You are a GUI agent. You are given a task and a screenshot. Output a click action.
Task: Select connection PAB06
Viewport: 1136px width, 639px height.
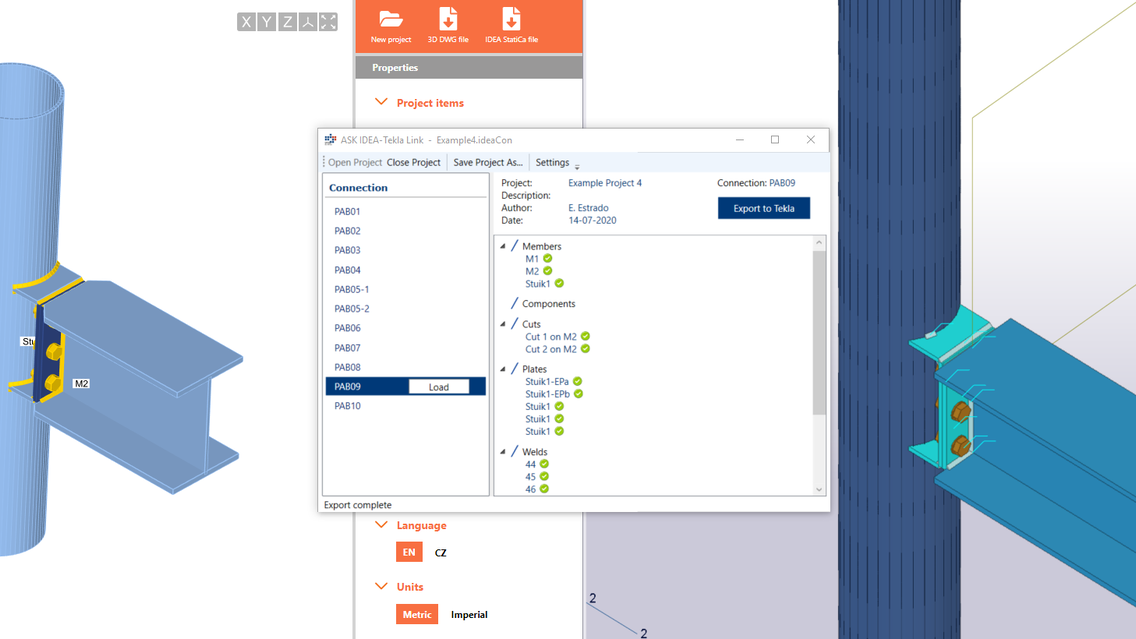347,327
